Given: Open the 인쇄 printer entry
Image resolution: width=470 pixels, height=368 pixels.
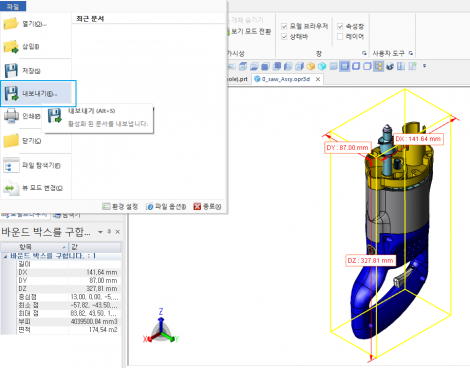Looking at the screenshot, I should click(22, 116).
